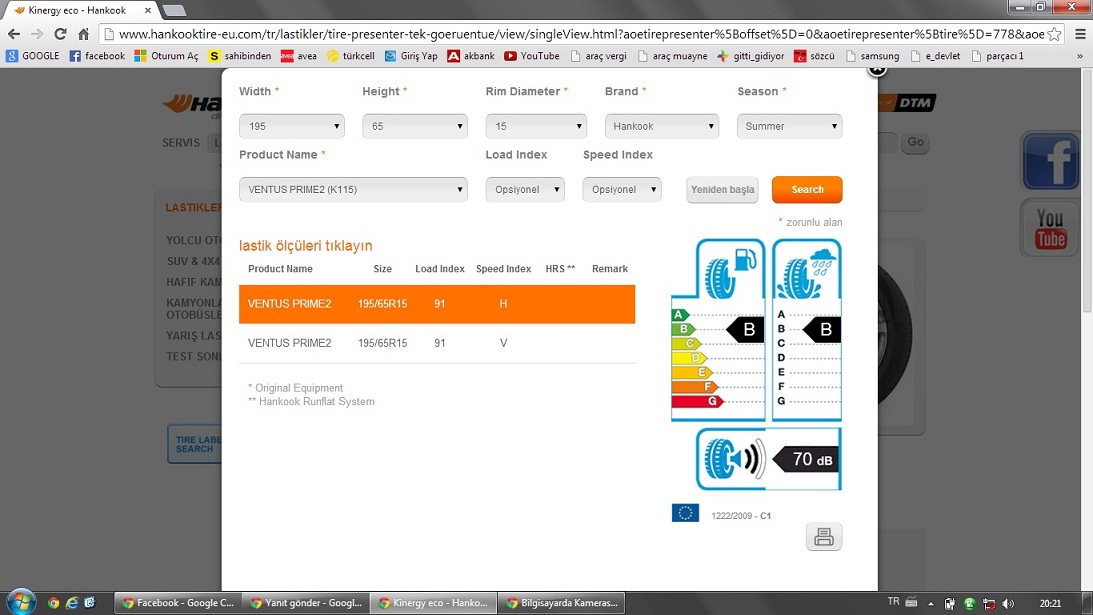Click the browser back arrow
This screenshot has height=615, width=1093.
14,34
